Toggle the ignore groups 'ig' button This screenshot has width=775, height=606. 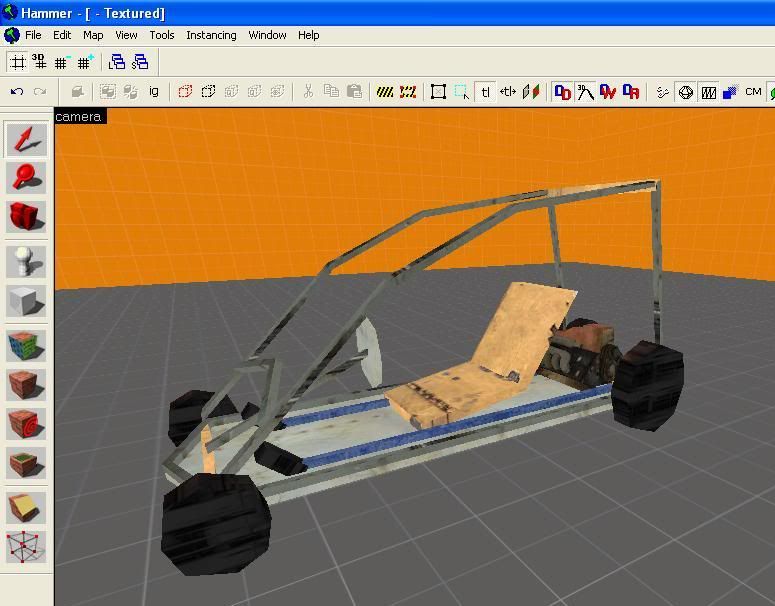(x=154, y=92)
